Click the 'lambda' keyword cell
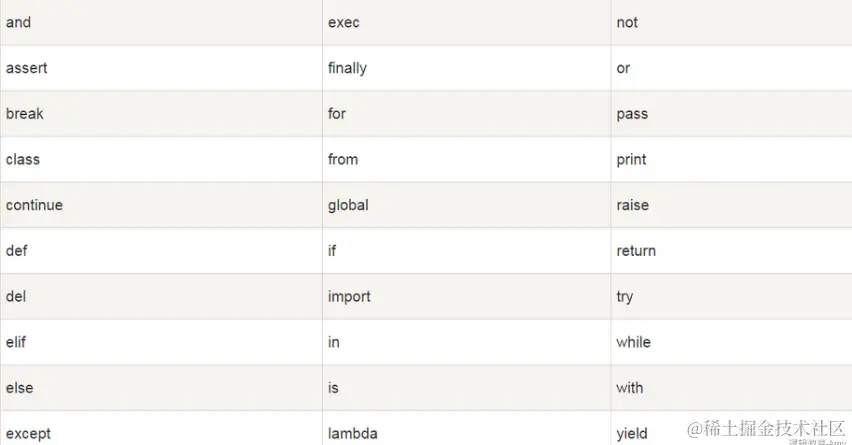This screenshot has height=445, width=852. [x=353, y=434]
